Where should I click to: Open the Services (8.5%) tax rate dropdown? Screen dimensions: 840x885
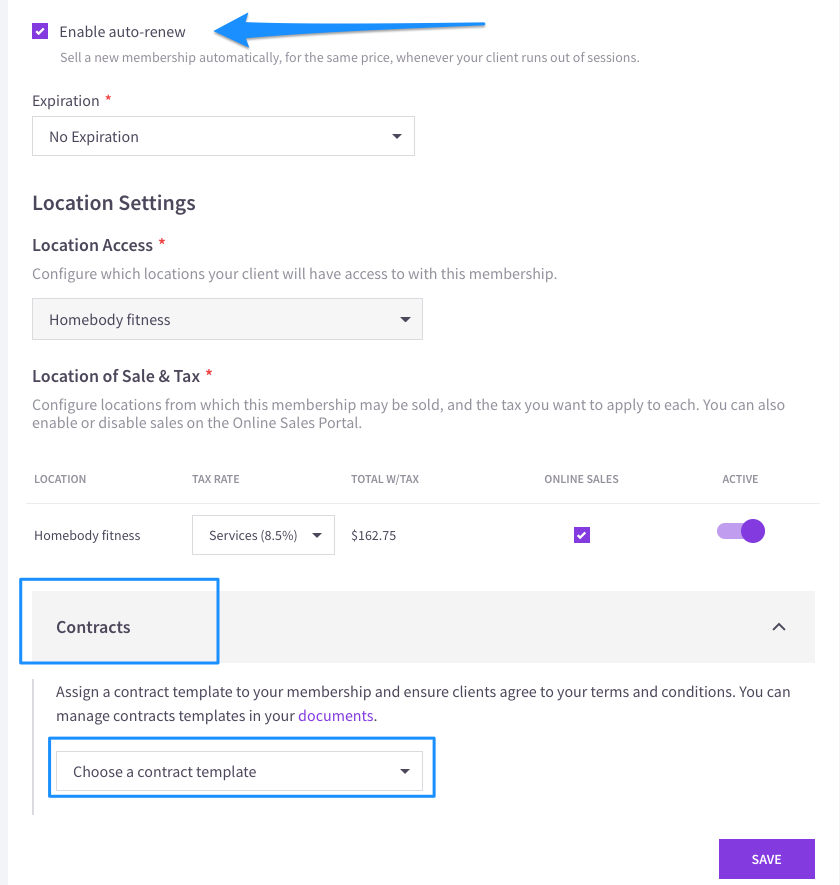tap(263, 535)
